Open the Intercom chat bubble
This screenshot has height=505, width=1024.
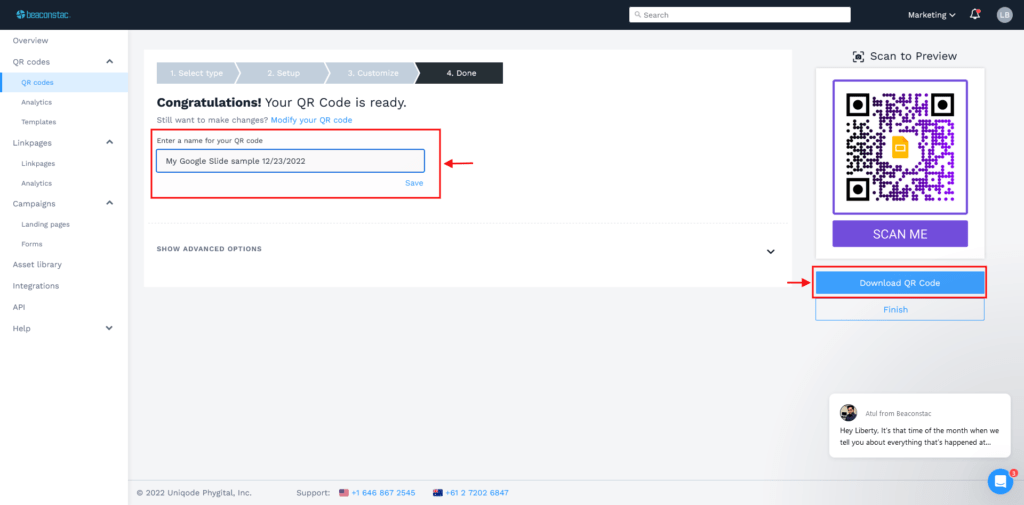1000,481
